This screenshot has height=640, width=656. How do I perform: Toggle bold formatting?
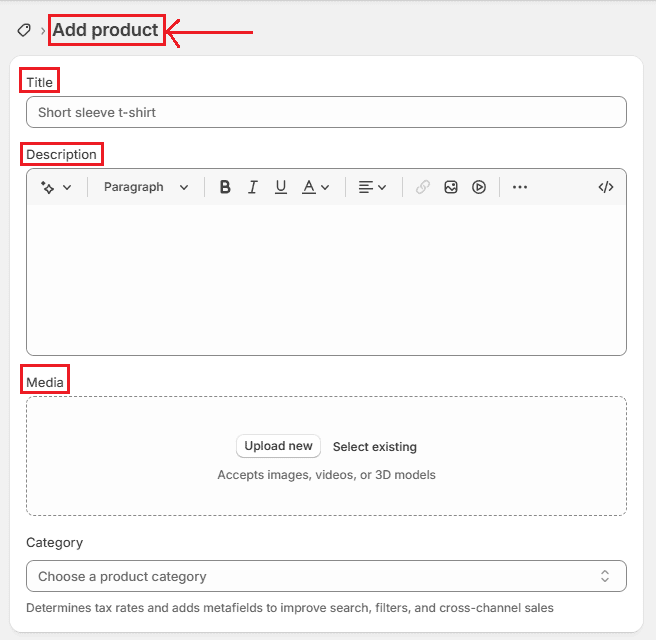pyautogui.click(x=225, y=187)
